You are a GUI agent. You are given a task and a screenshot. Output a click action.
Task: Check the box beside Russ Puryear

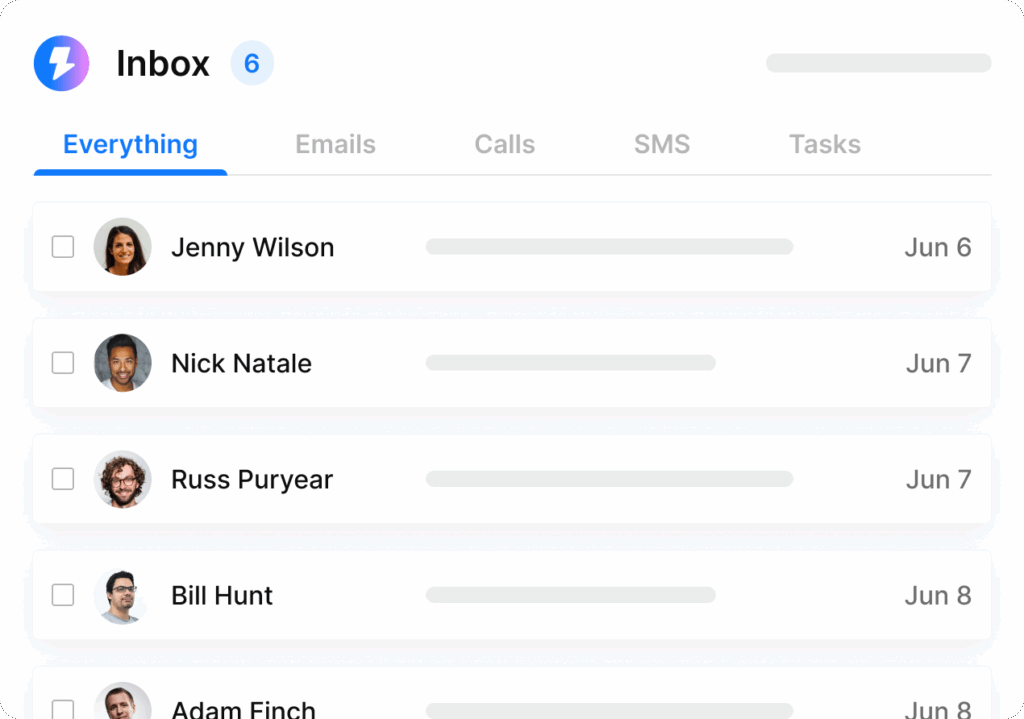(63, 479)
